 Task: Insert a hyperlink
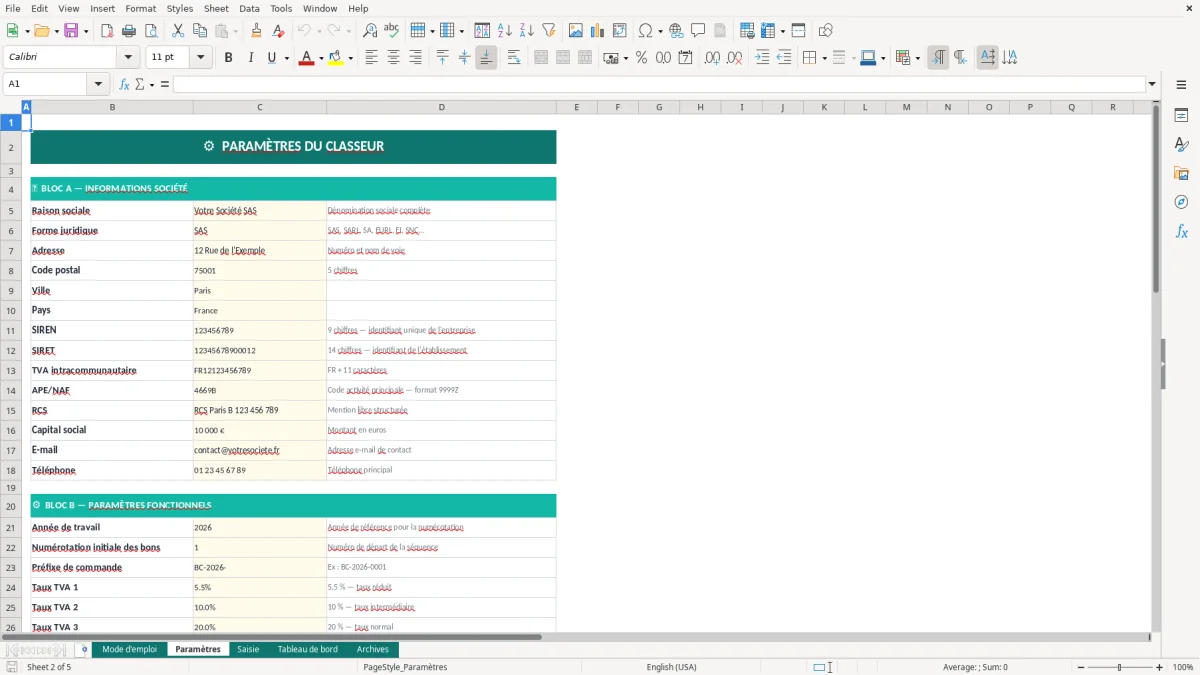pos(677,31)
